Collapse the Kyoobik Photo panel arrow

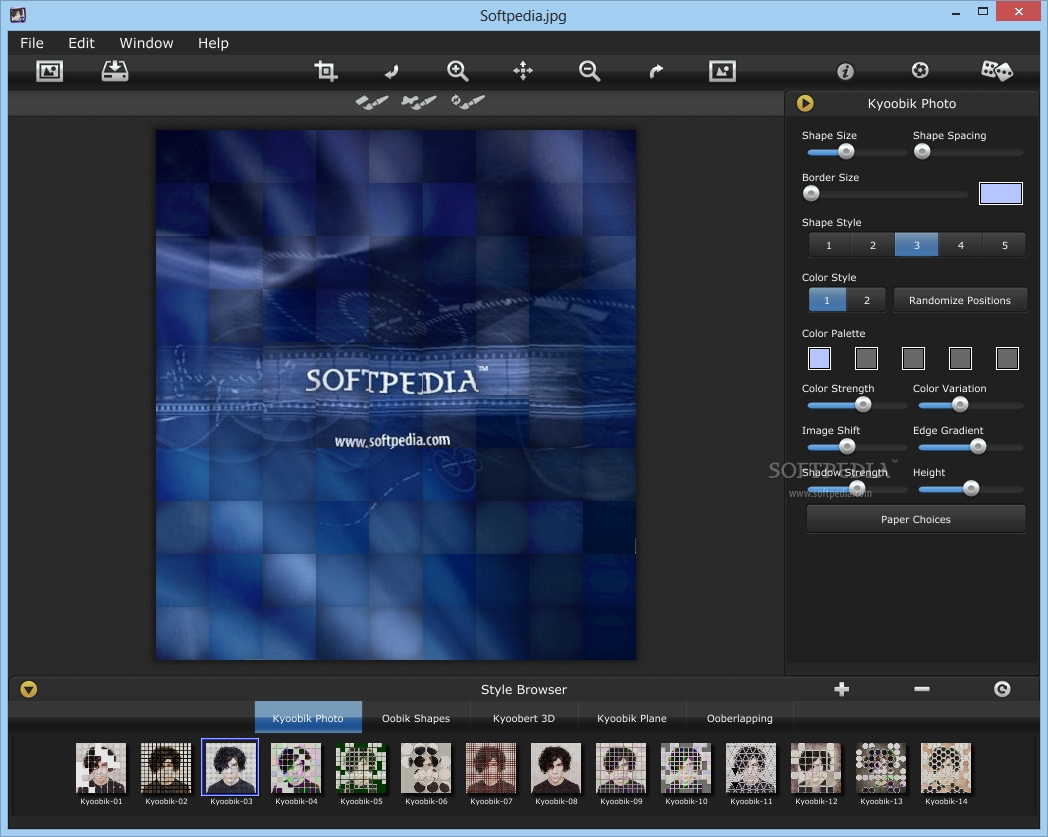[805, 103]
